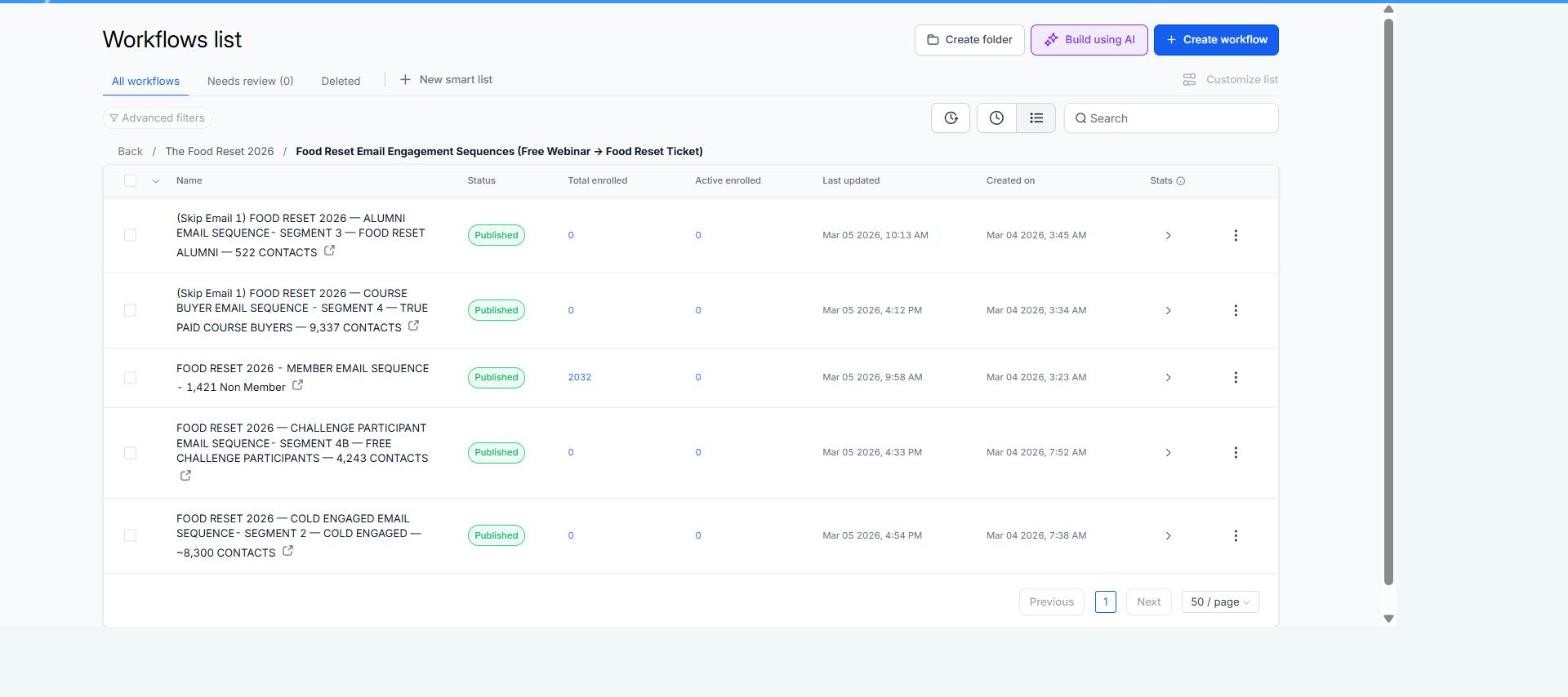Open external link icon for MEMBER EMAIL SEQUENCE
Viewport: 1568px width, 697px height.
tap(297, 386)
